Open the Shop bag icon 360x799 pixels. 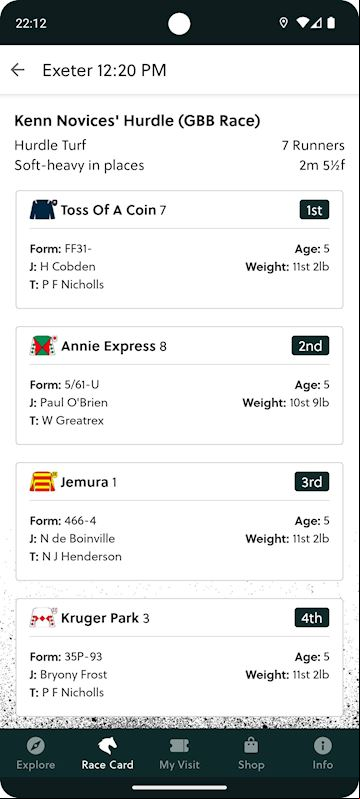pyautogui.click(x=251, y=746)
